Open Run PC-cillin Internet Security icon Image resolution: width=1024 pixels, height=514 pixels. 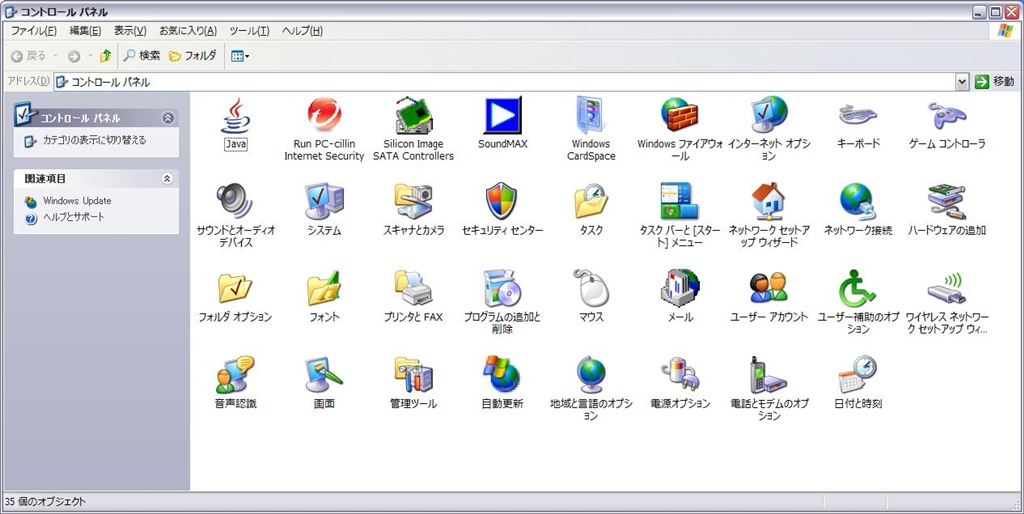pyautogui.click(x=325, y=116)
